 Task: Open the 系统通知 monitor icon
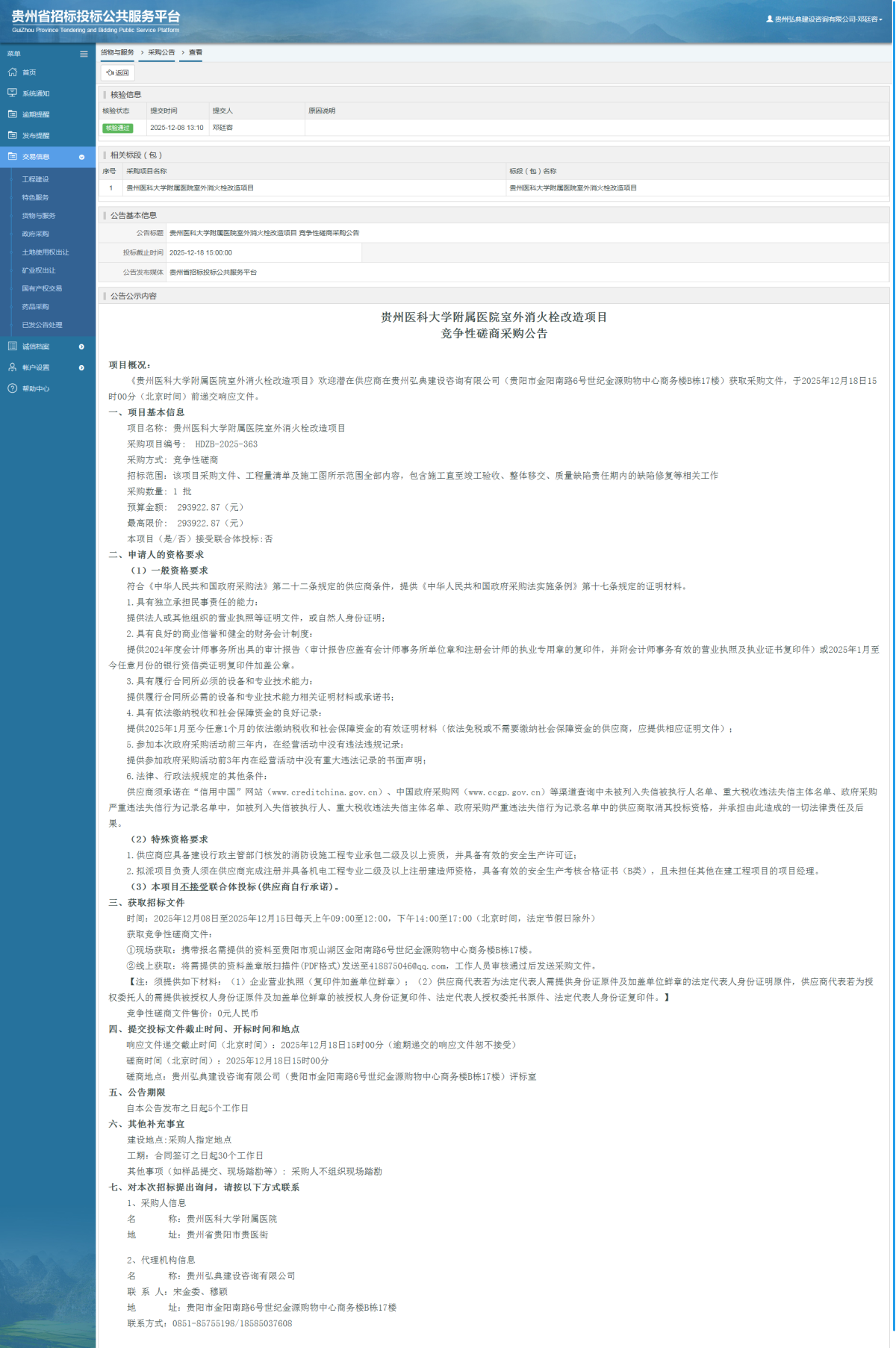click(12, 93)
